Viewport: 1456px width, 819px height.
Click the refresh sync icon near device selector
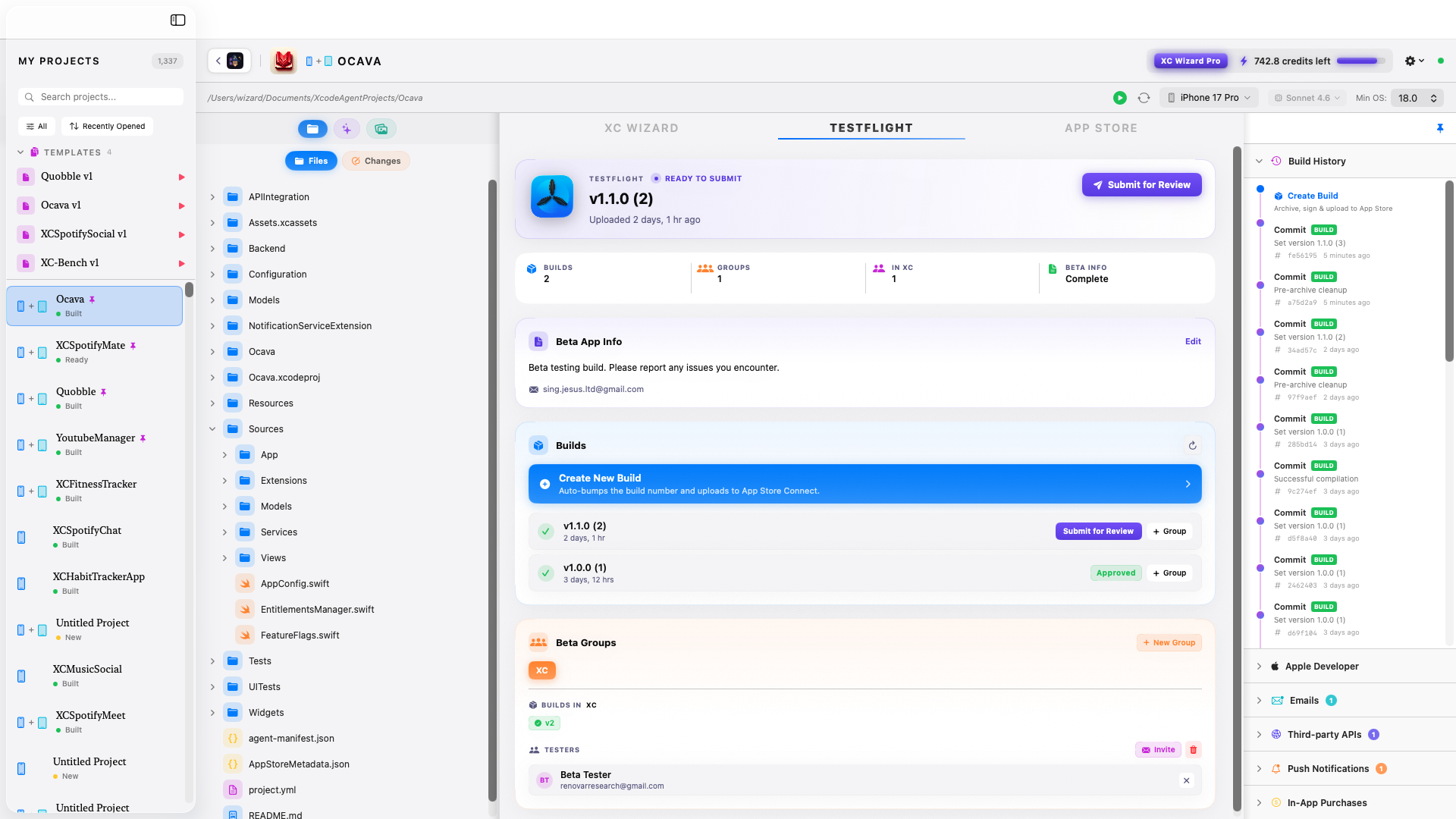pyautogui.click(x=1144, y=98)
